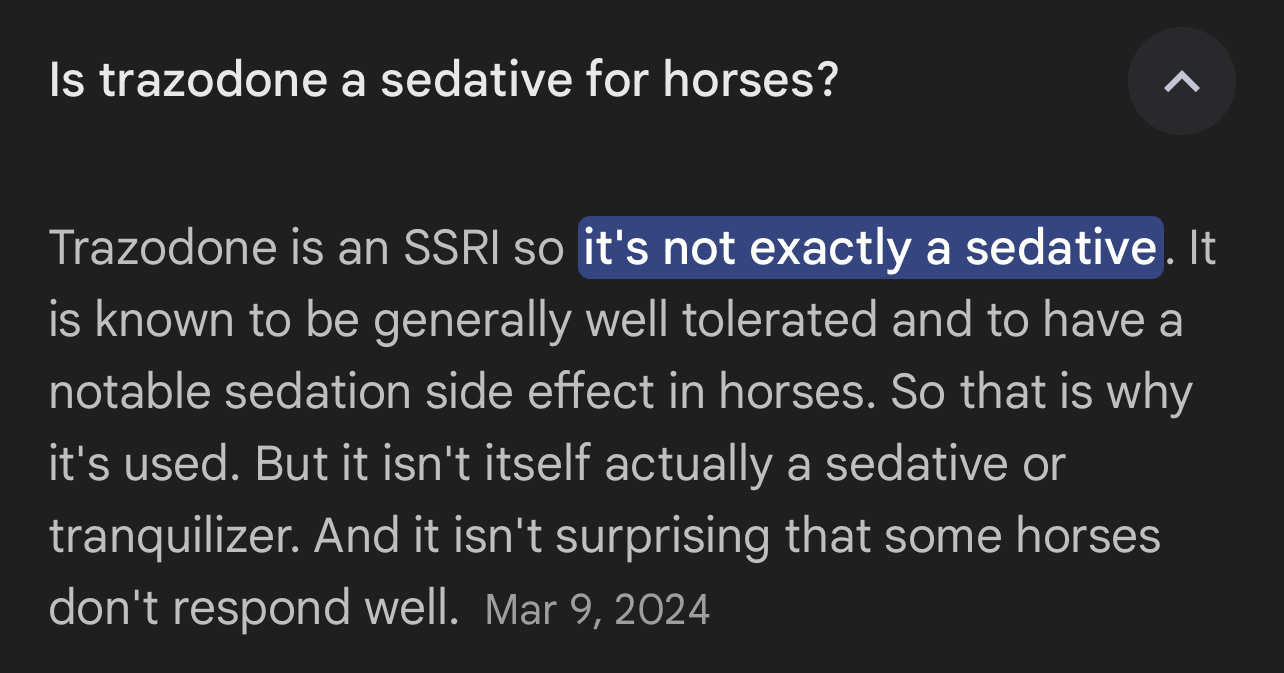
Task: Click the word "tranquilizer" in the answer
Action: point(174,537)
